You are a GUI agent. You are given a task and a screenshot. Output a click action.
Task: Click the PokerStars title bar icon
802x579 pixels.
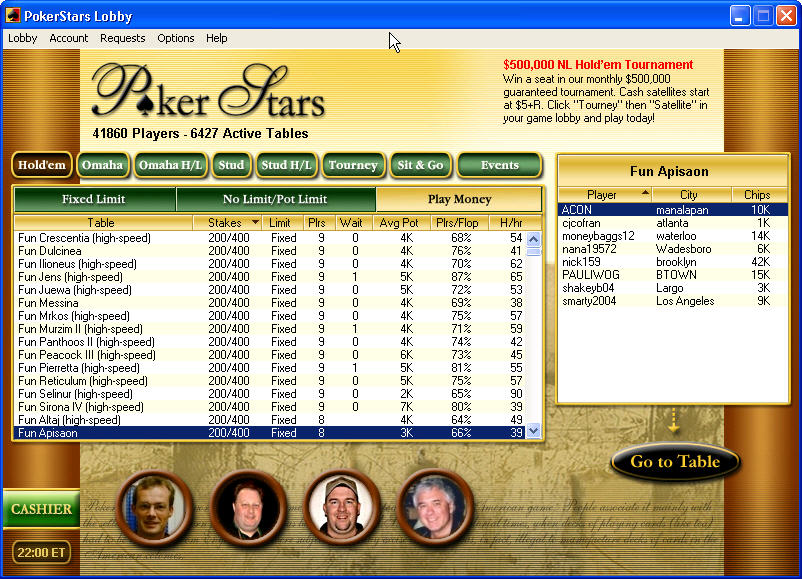click(x=13, y=16)
